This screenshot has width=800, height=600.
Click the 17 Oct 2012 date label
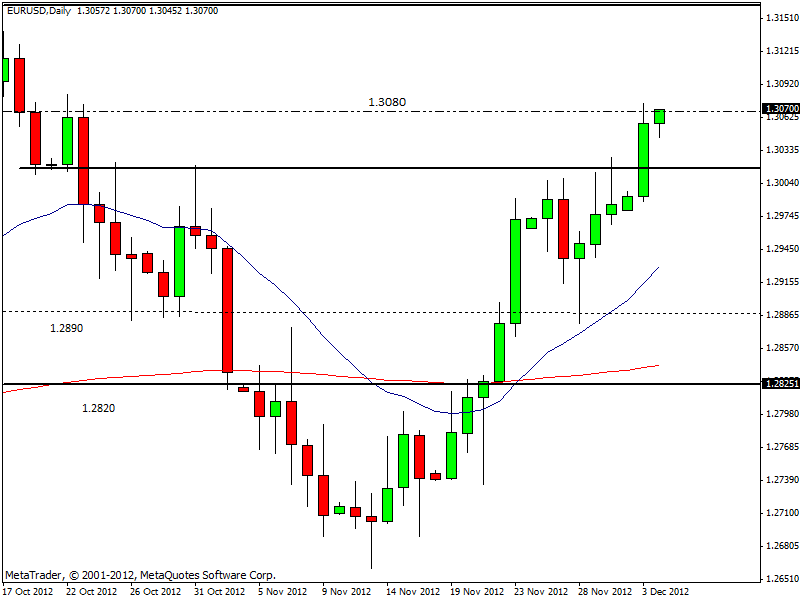click(28, 591)
